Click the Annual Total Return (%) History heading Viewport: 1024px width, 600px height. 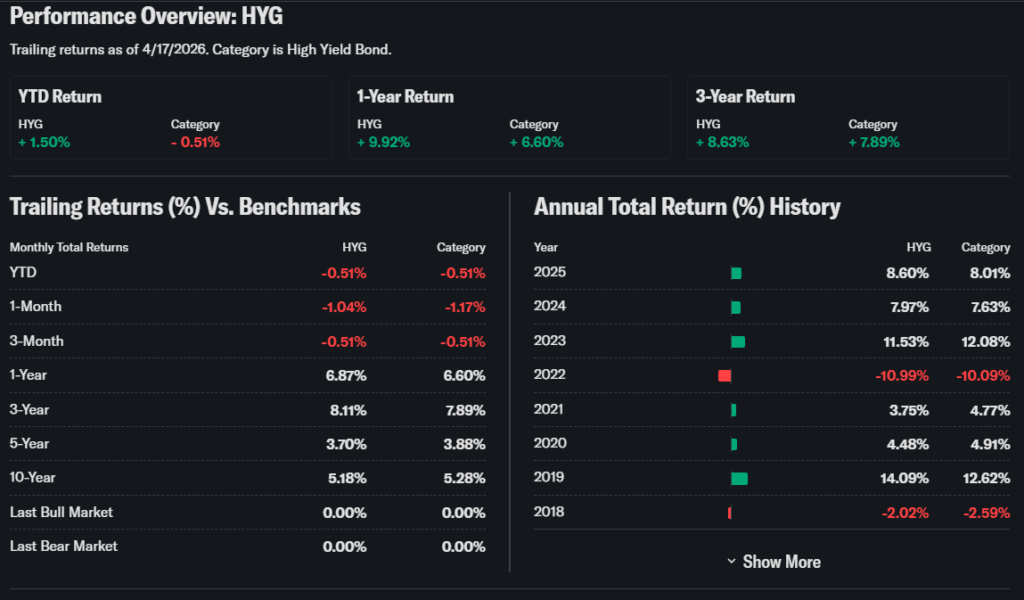[687, 207]
